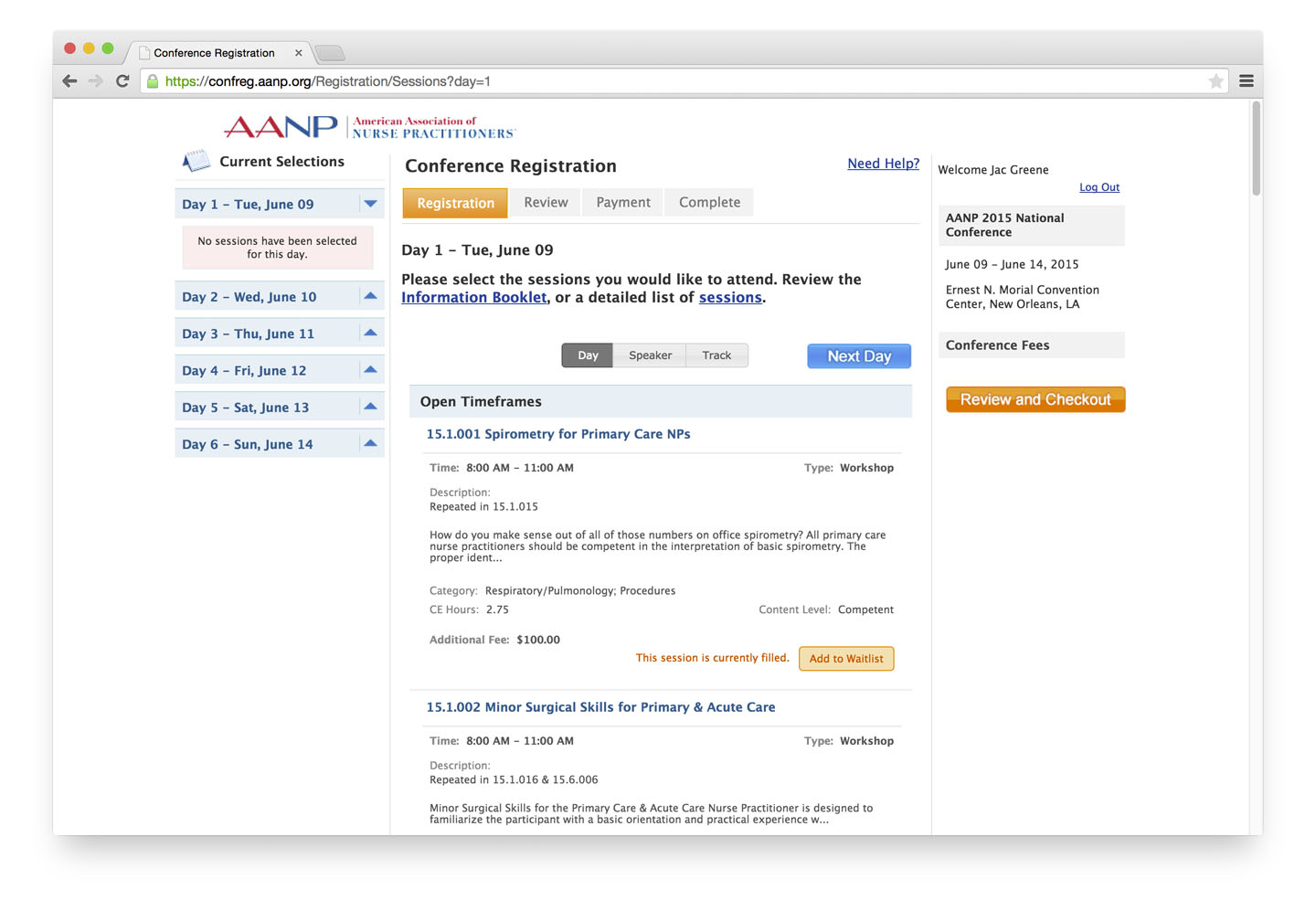Screen dimensions: 1316x911
Task: Reload the page with the refresh icon
Action: coord(122,81)
